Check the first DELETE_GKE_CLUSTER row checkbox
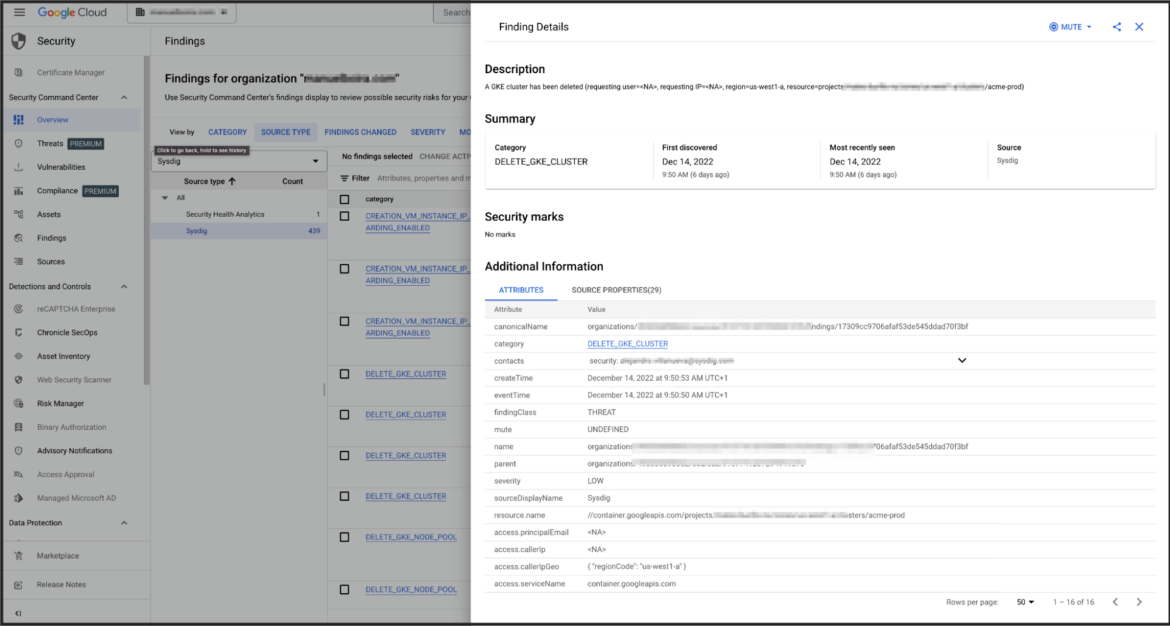Screen dimensions: 1170x626 coord(345,374)
